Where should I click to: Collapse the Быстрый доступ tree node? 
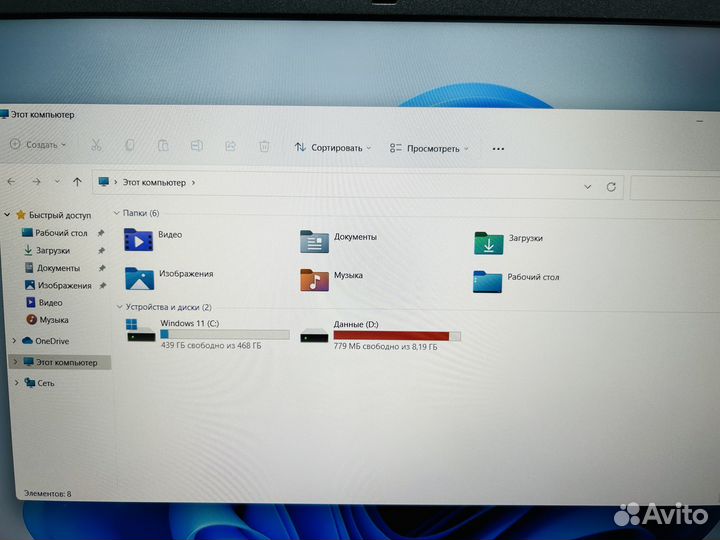point(7,214)
